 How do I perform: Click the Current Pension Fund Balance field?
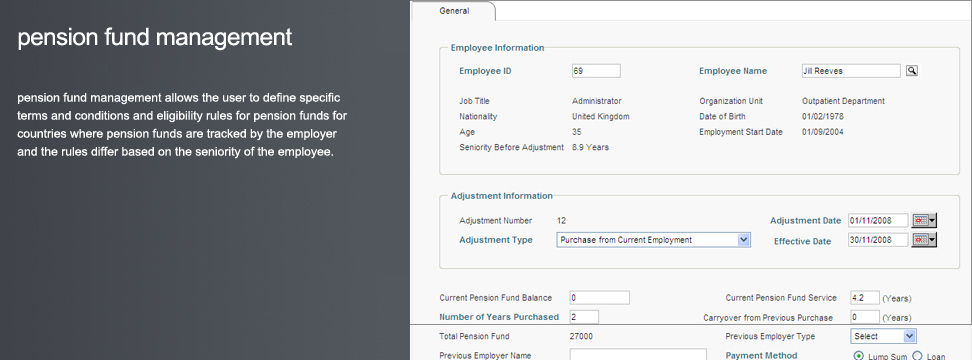[599, 297]
